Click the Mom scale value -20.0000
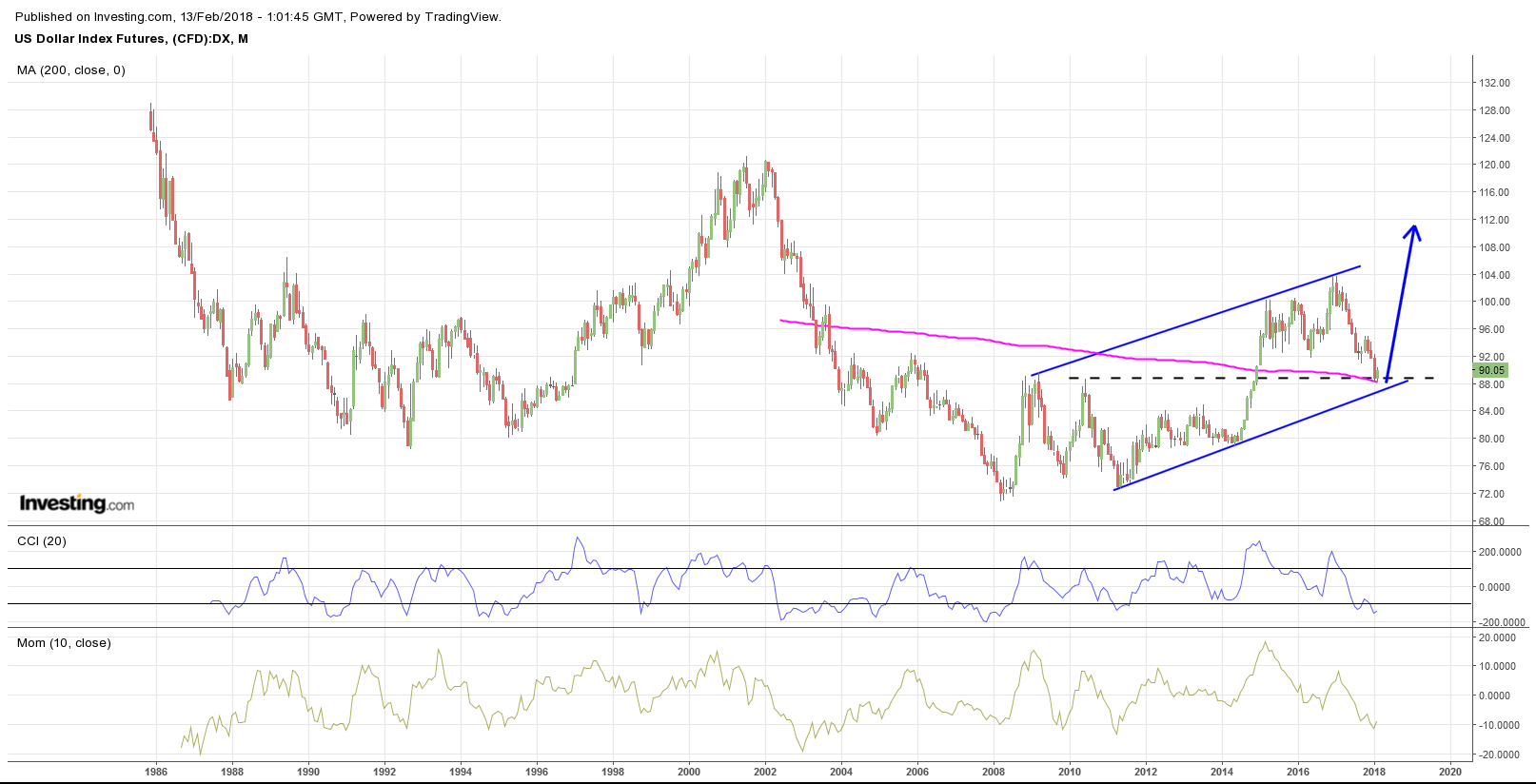This screenshot has width=1536, height=784. [1497, 755]
